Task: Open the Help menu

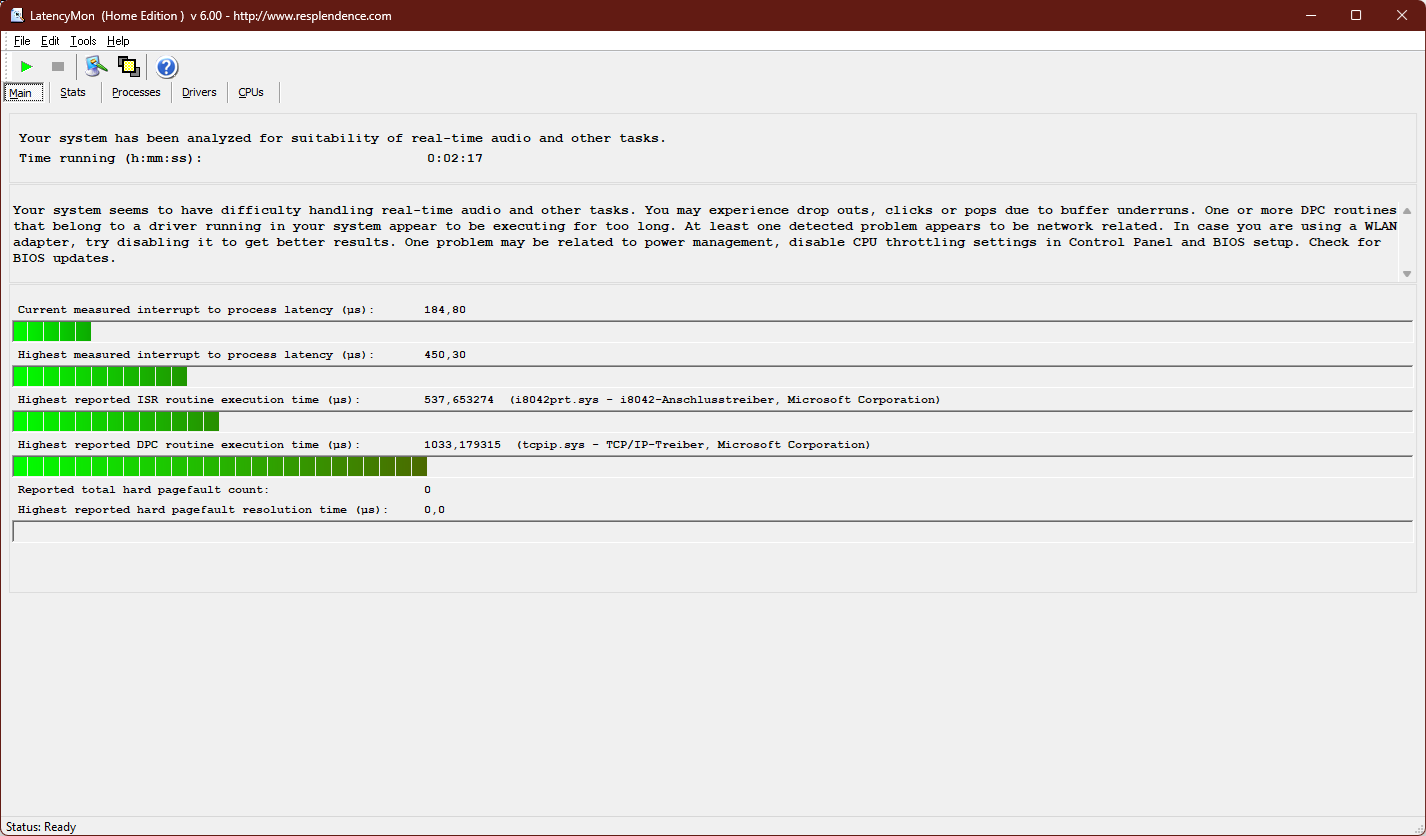Action: point(118,41)
